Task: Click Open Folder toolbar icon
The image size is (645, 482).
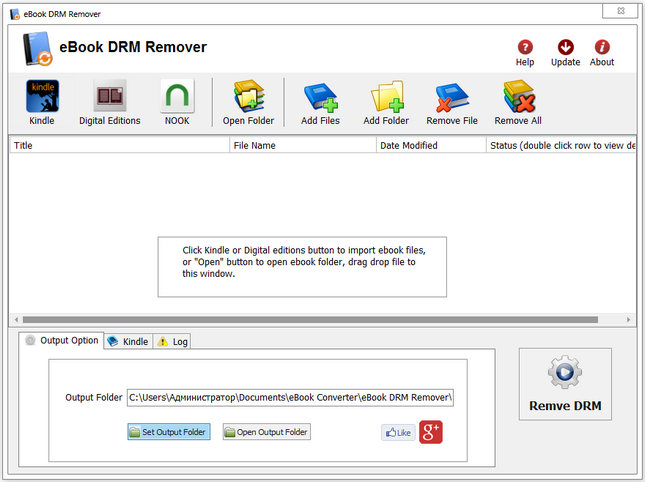Action: pos(248,98)
